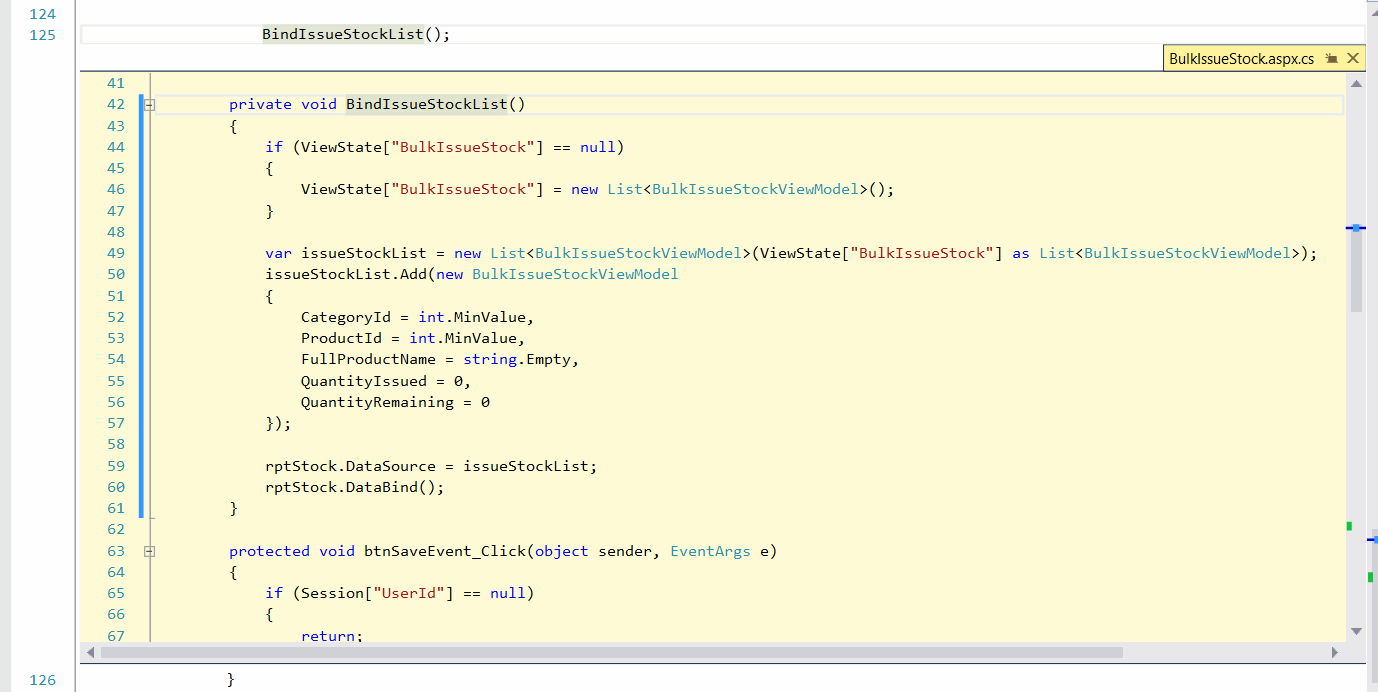Collapse the BindIssueStockList method outline

coord(147,104)
